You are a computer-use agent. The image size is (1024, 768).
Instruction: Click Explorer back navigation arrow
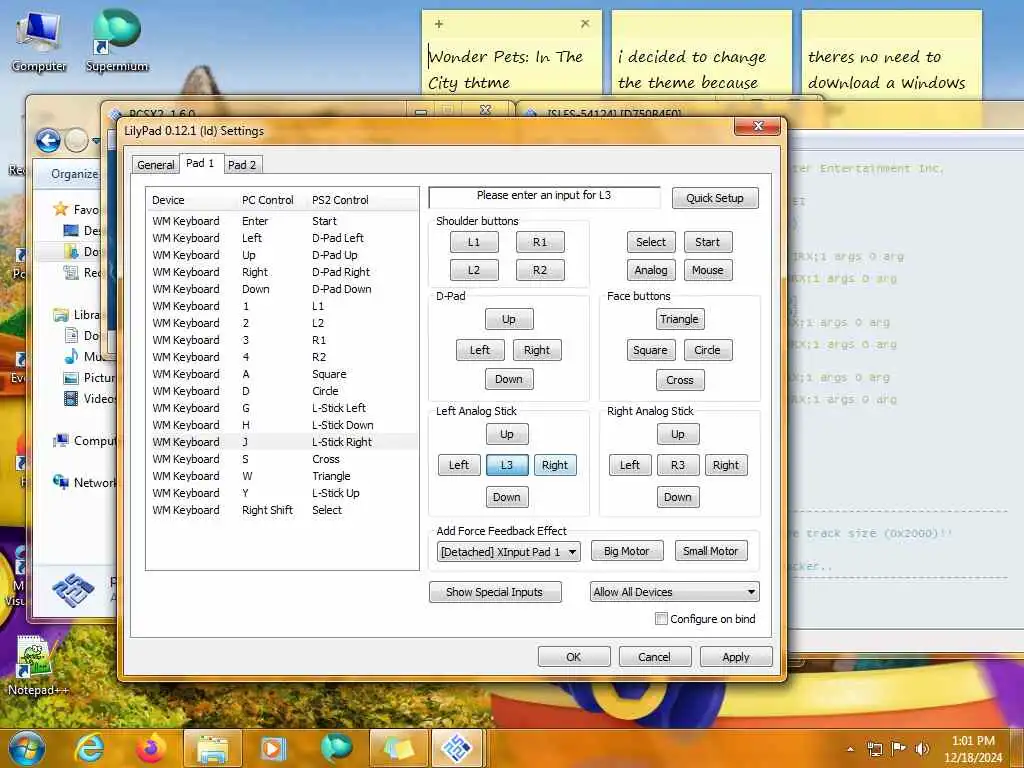(x=48, y=140)
